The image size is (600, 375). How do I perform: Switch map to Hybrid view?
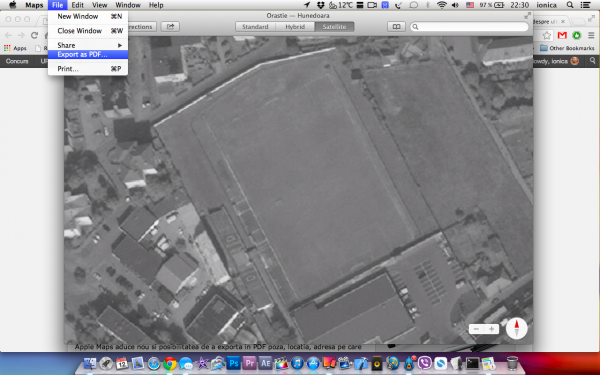[x=295, y=27]
